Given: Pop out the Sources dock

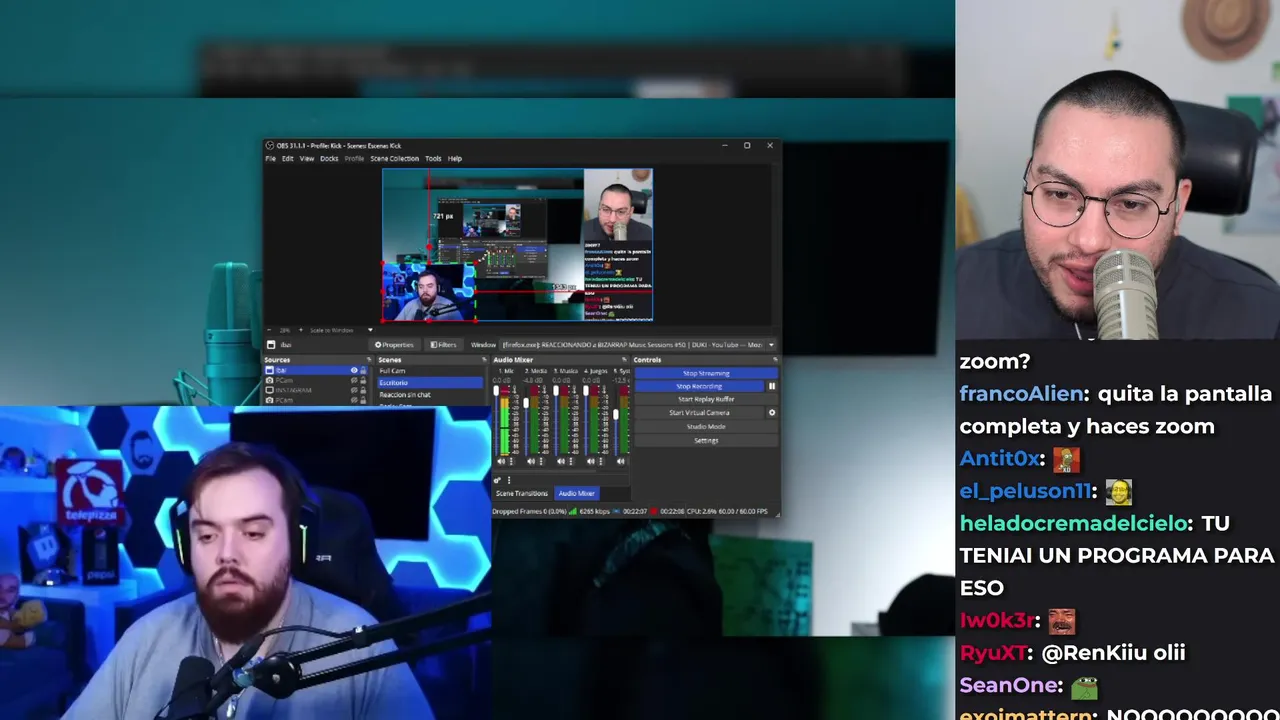Looking at the screenshot, I should [x=369, y=359].
